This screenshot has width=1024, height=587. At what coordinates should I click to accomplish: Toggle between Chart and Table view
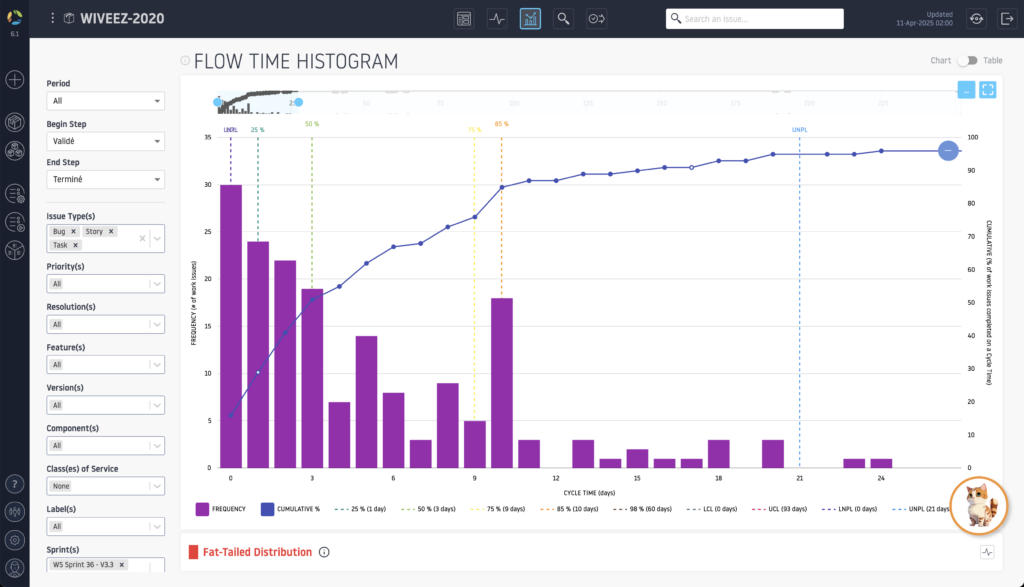click(966, 61)
